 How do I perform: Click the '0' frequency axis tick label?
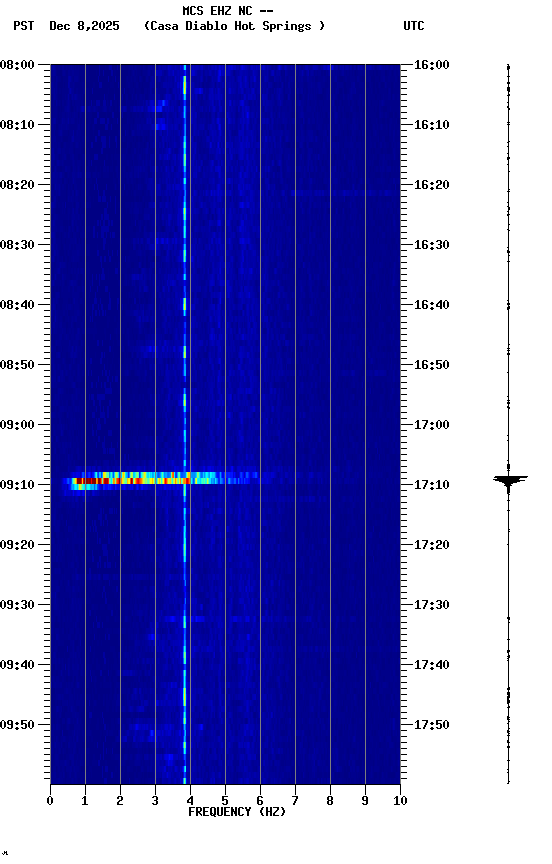coord(50,801)
